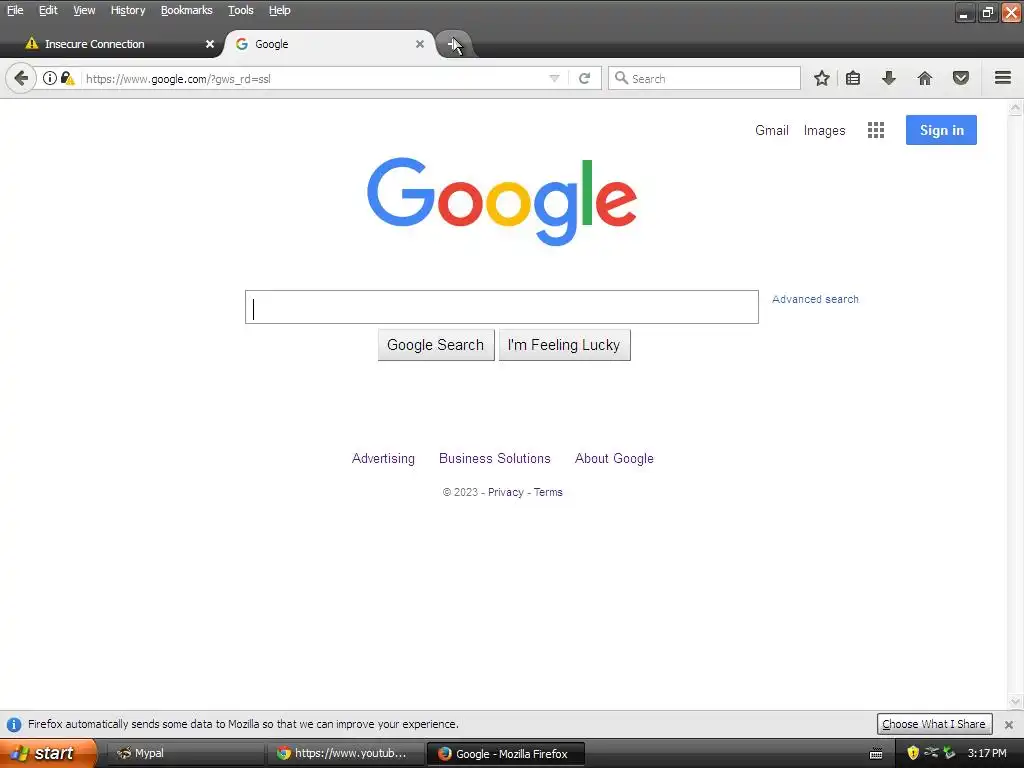The width and height of the screenshot is (1024, 768).
Task: Click the padlock warning icon in address bar
Action: pyautogui.click(x=67, y=78)
